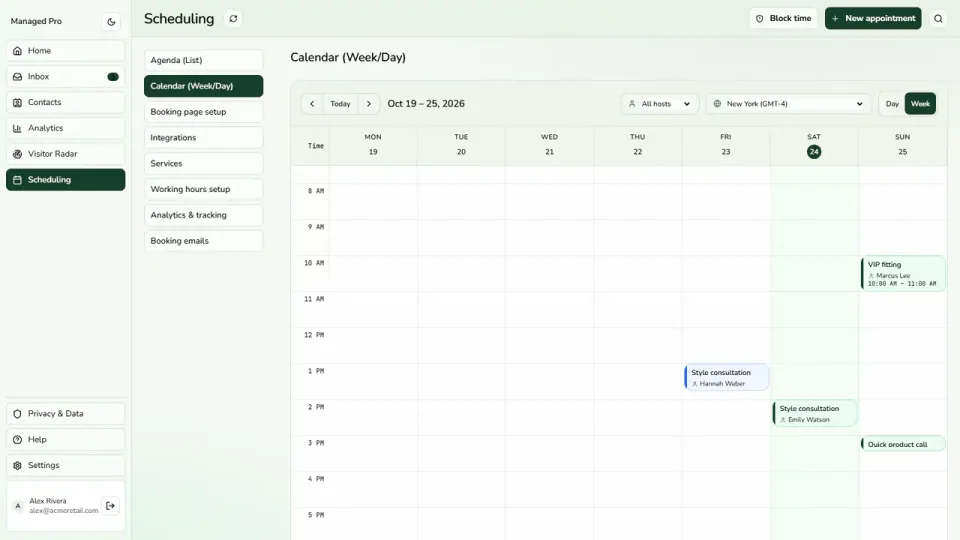Click the 12 PM time label
This screenshot has width=960, height=540.
tap(314, 335)
